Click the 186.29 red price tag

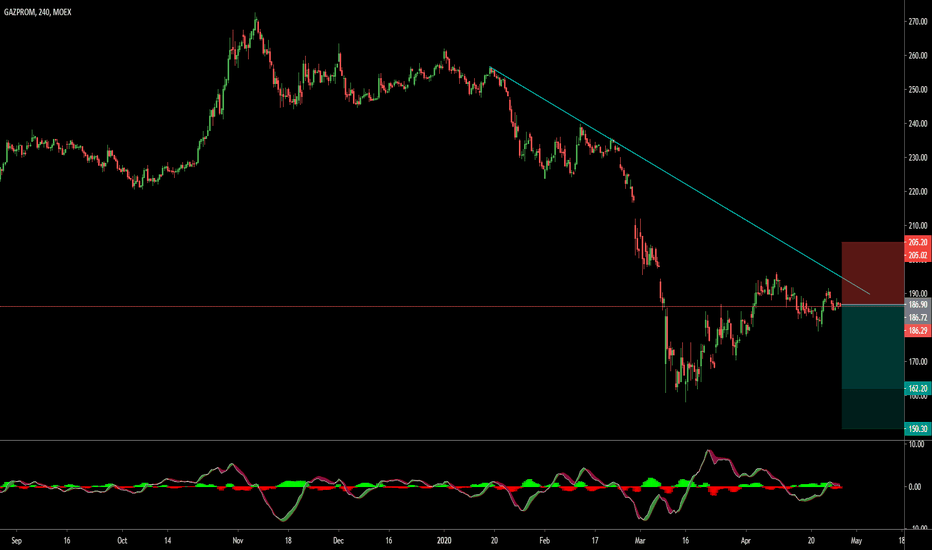pos(918,330)
